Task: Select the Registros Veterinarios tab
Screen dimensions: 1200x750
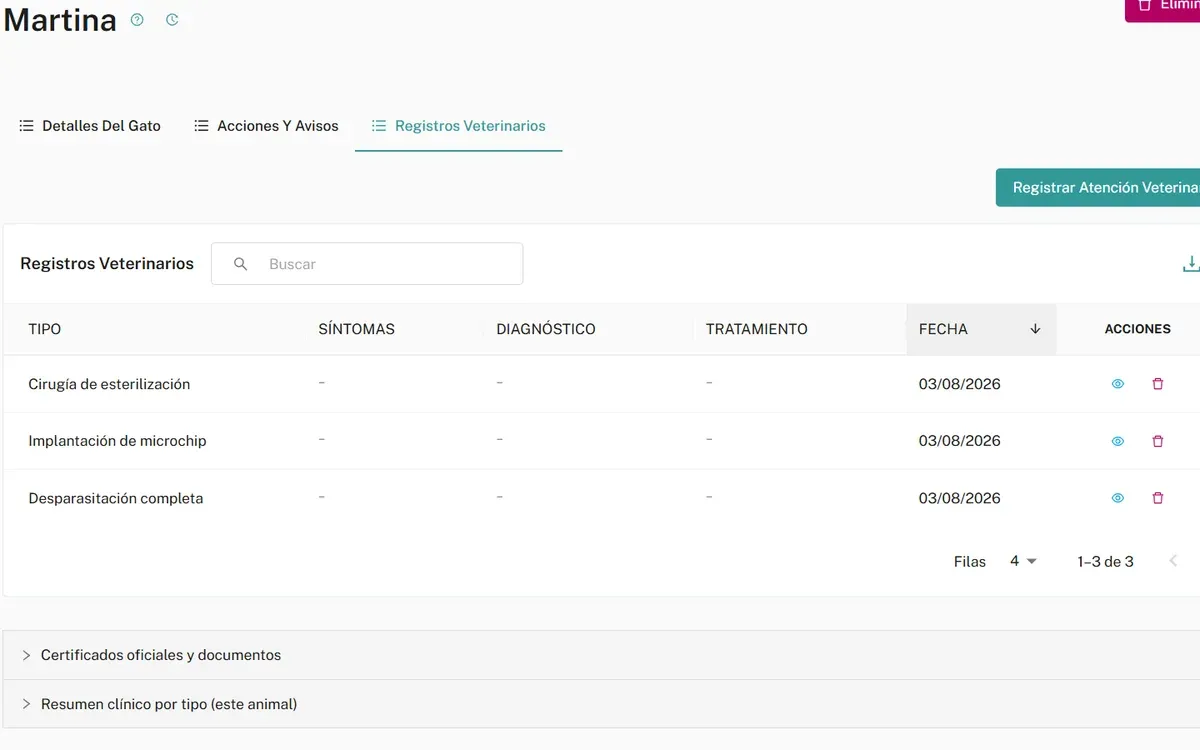Action: [459, 126]
